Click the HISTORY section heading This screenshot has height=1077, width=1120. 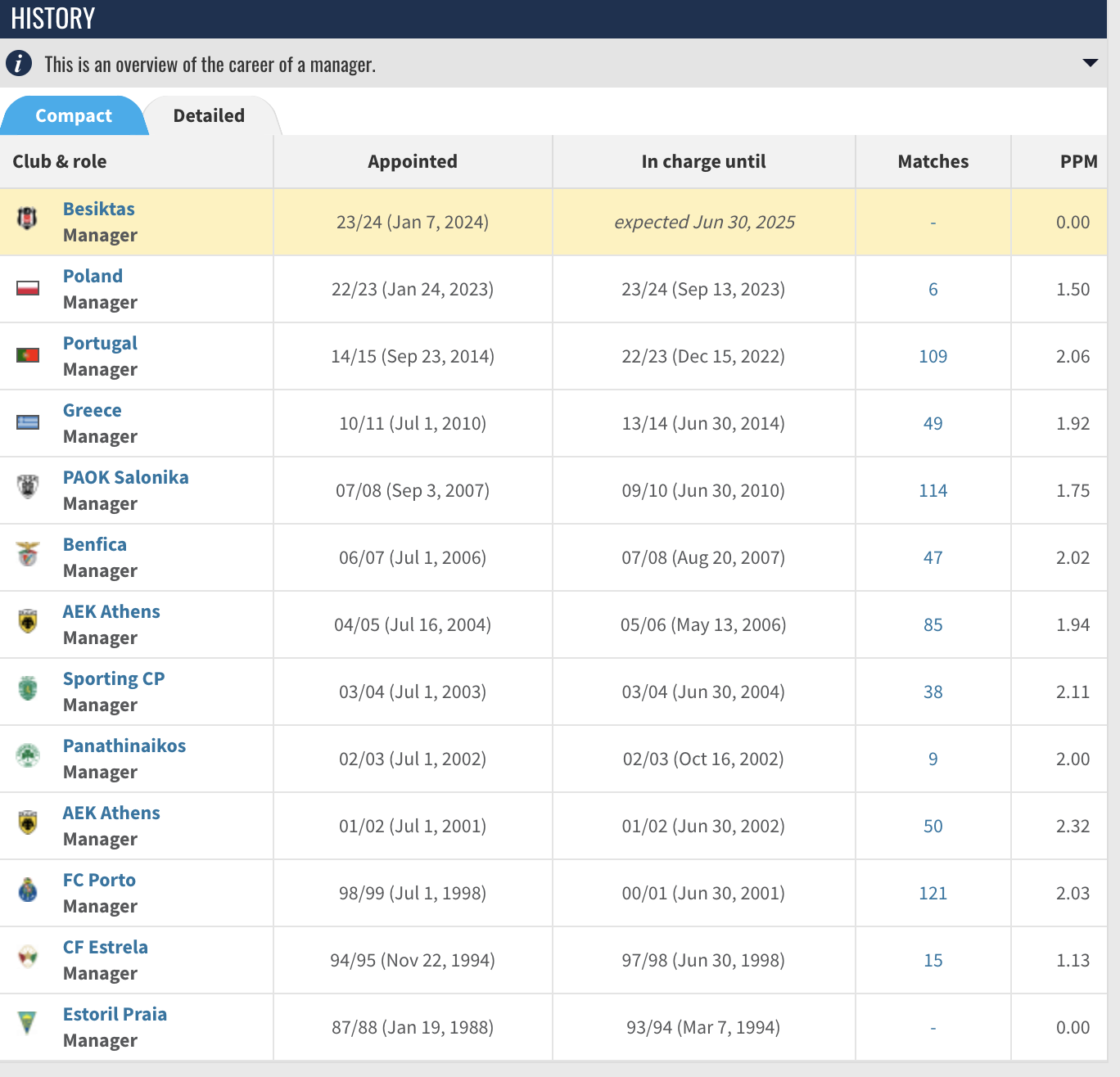click(53, 18)
